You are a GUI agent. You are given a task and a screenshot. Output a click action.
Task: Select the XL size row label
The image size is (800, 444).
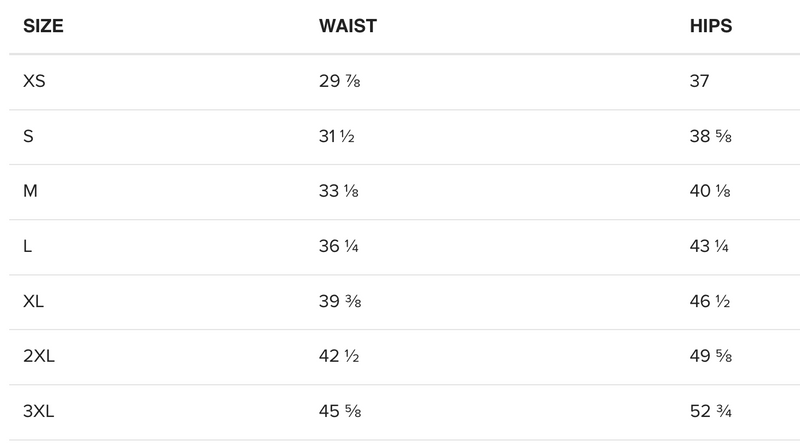point(33,302)
